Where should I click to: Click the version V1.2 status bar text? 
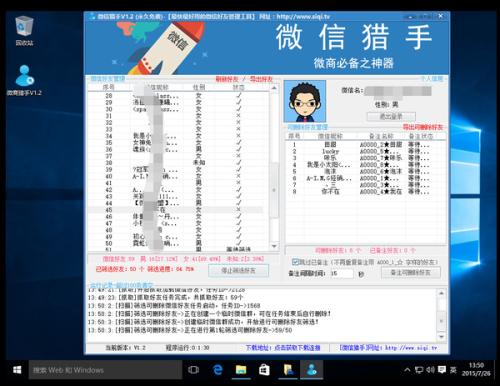click(x=126, y=348)
